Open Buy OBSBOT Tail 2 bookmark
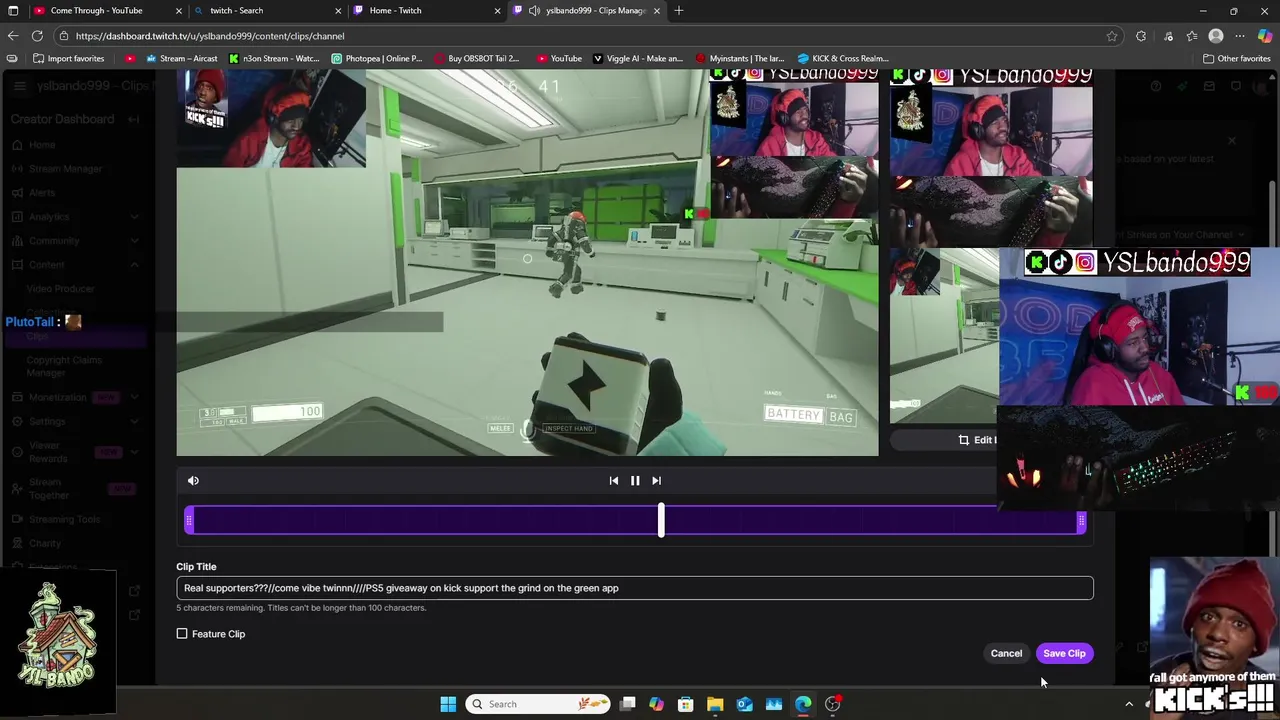 (x=476, y=58)
